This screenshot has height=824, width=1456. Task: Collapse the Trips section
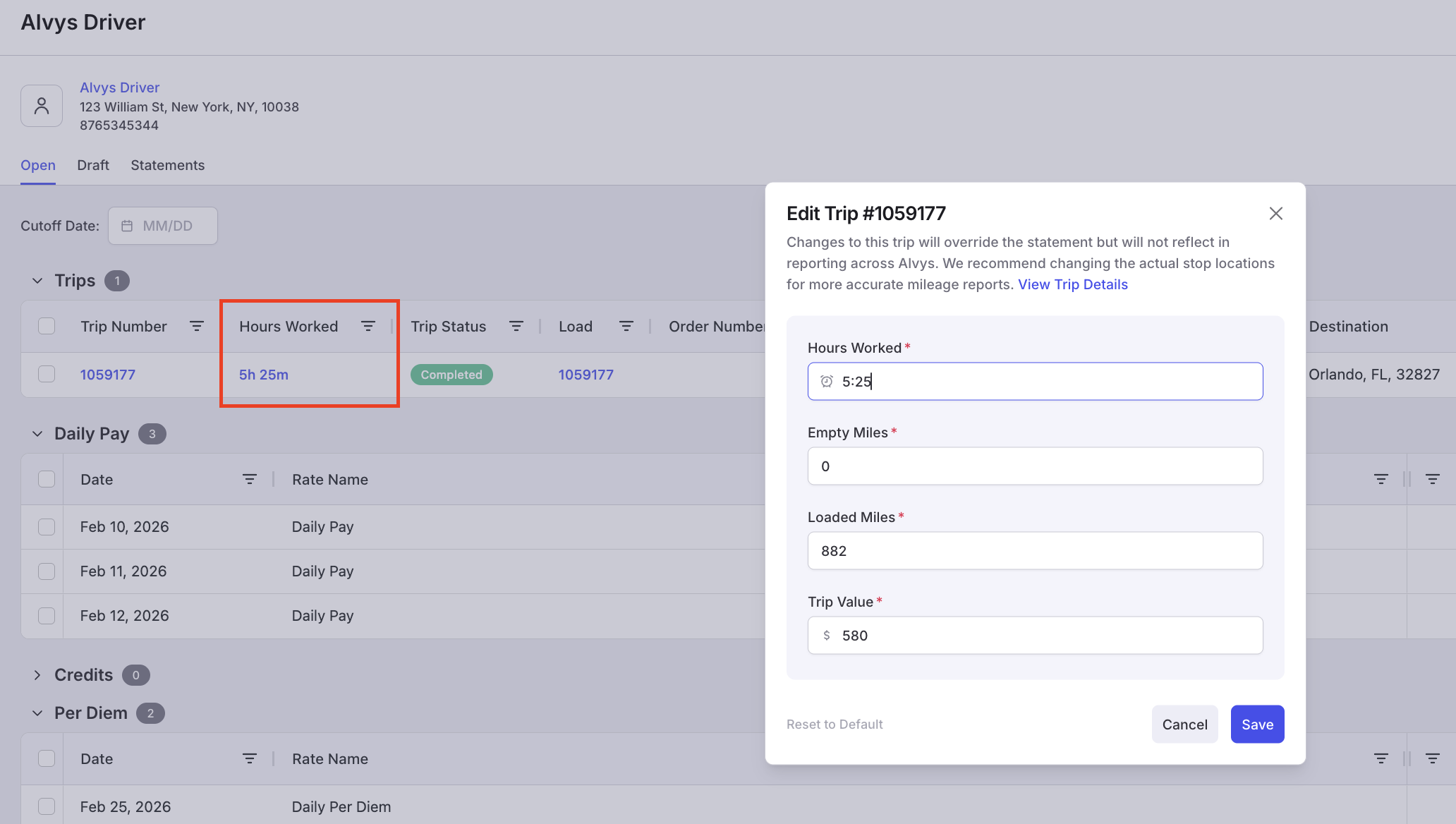[x=37, y=281]
